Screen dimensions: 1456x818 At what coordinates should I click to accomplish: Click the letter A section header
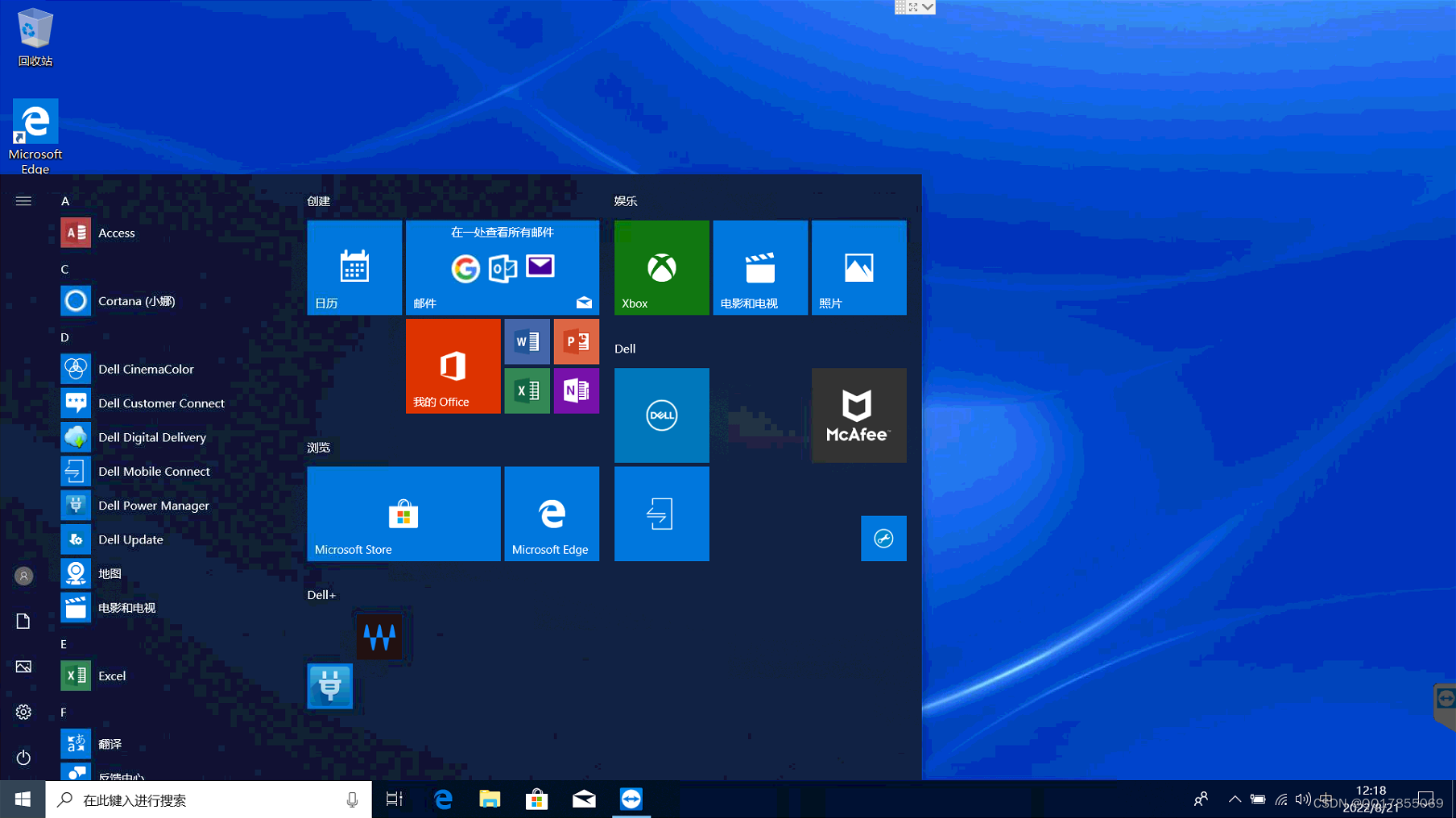tap(65, 201)
